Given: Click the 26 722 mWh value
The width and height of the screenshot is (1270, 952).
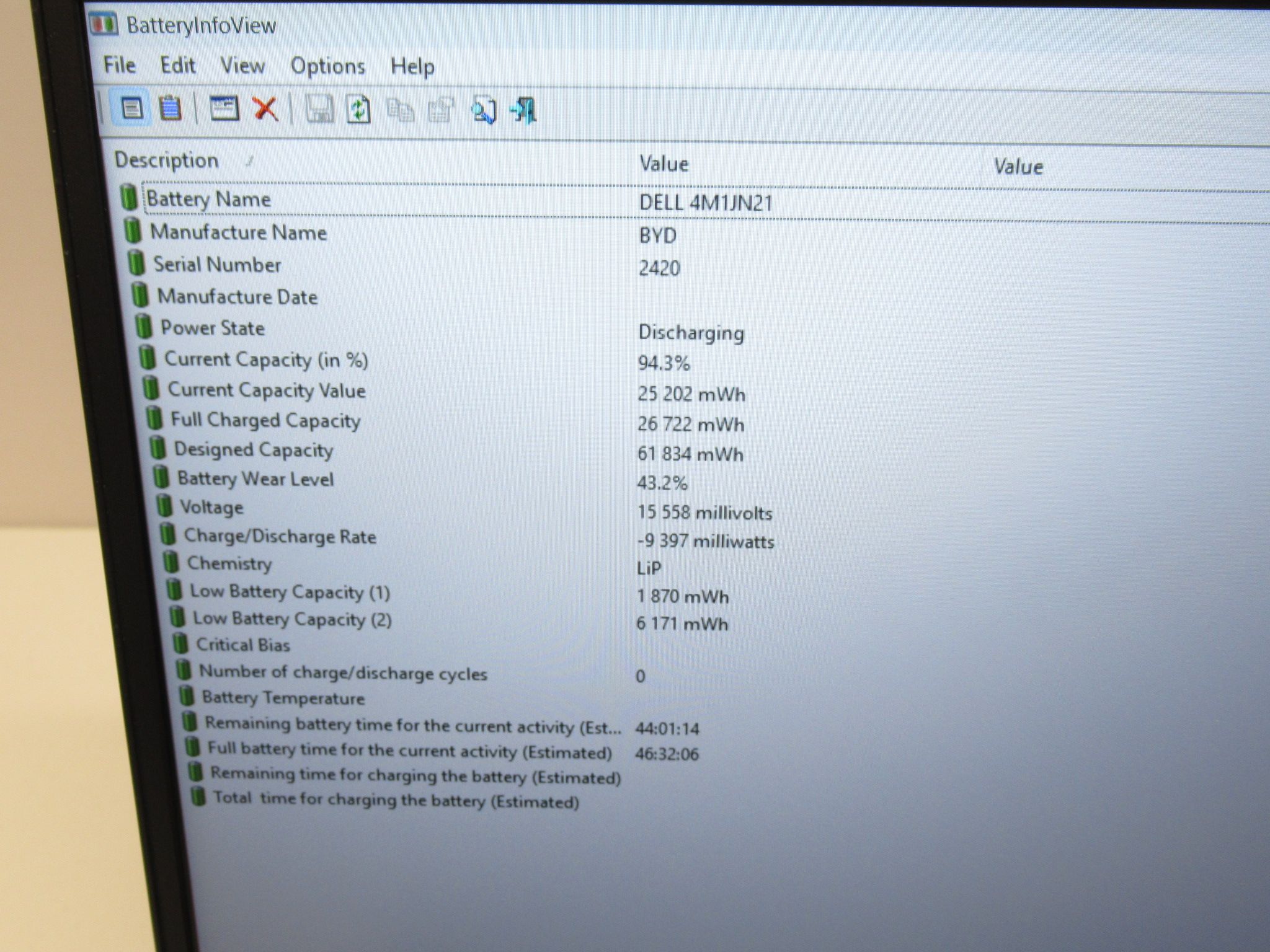Looking at the screenshot, I should click(691, 424).
